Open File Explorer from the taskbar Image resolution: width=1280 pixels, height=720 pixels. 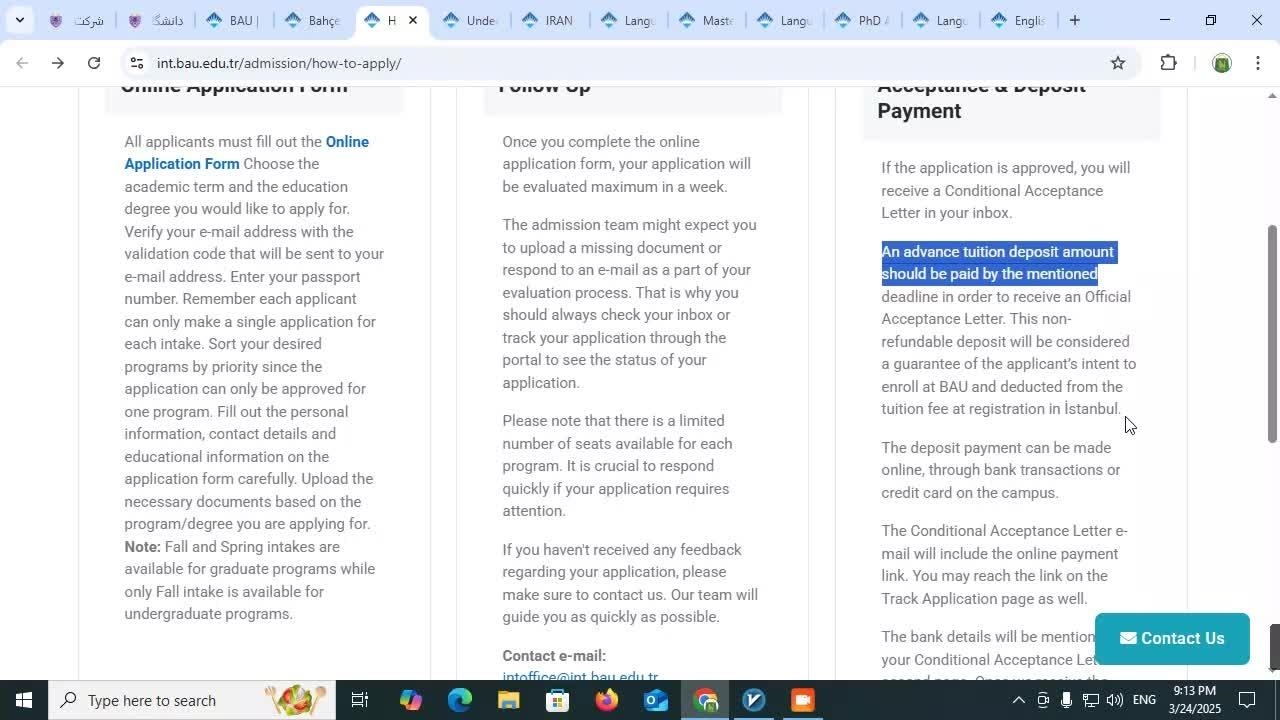pos(508,700)
